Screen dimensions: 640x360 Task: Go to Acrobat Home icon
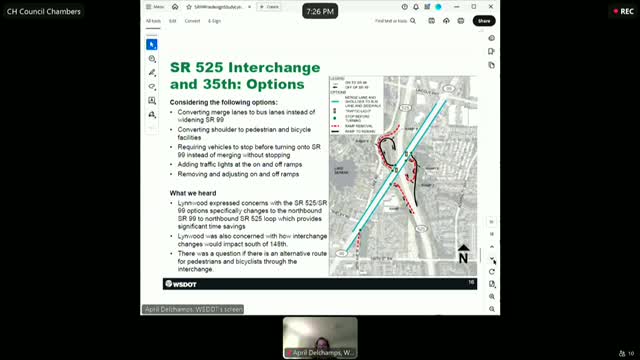pyautogui.click(x=175, y=7)
